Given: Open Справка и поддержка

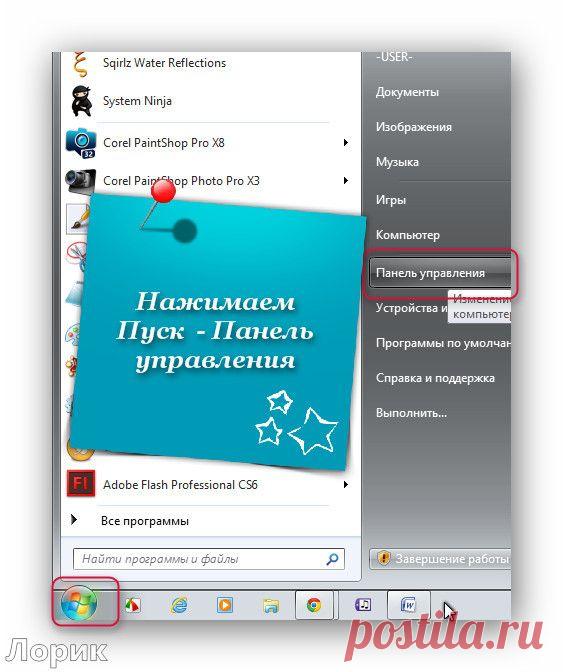Looking at the screenshot, I should (x=435, y=378).
